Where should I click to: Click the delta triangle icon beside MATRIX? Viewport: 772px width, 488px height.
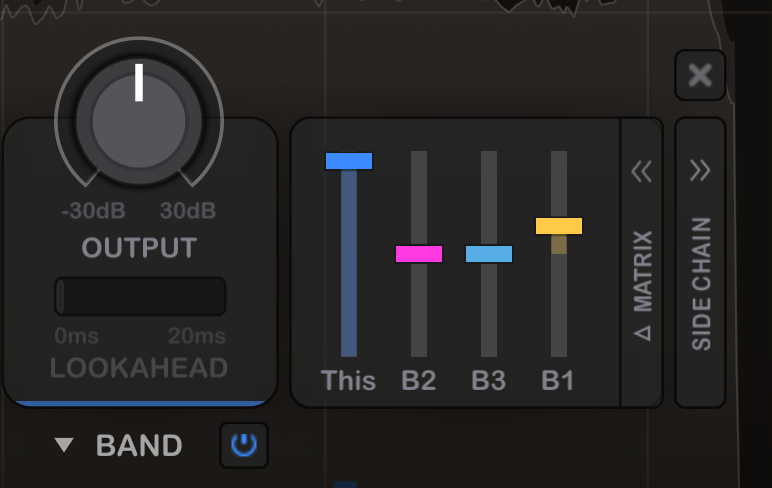coord(642,332)
